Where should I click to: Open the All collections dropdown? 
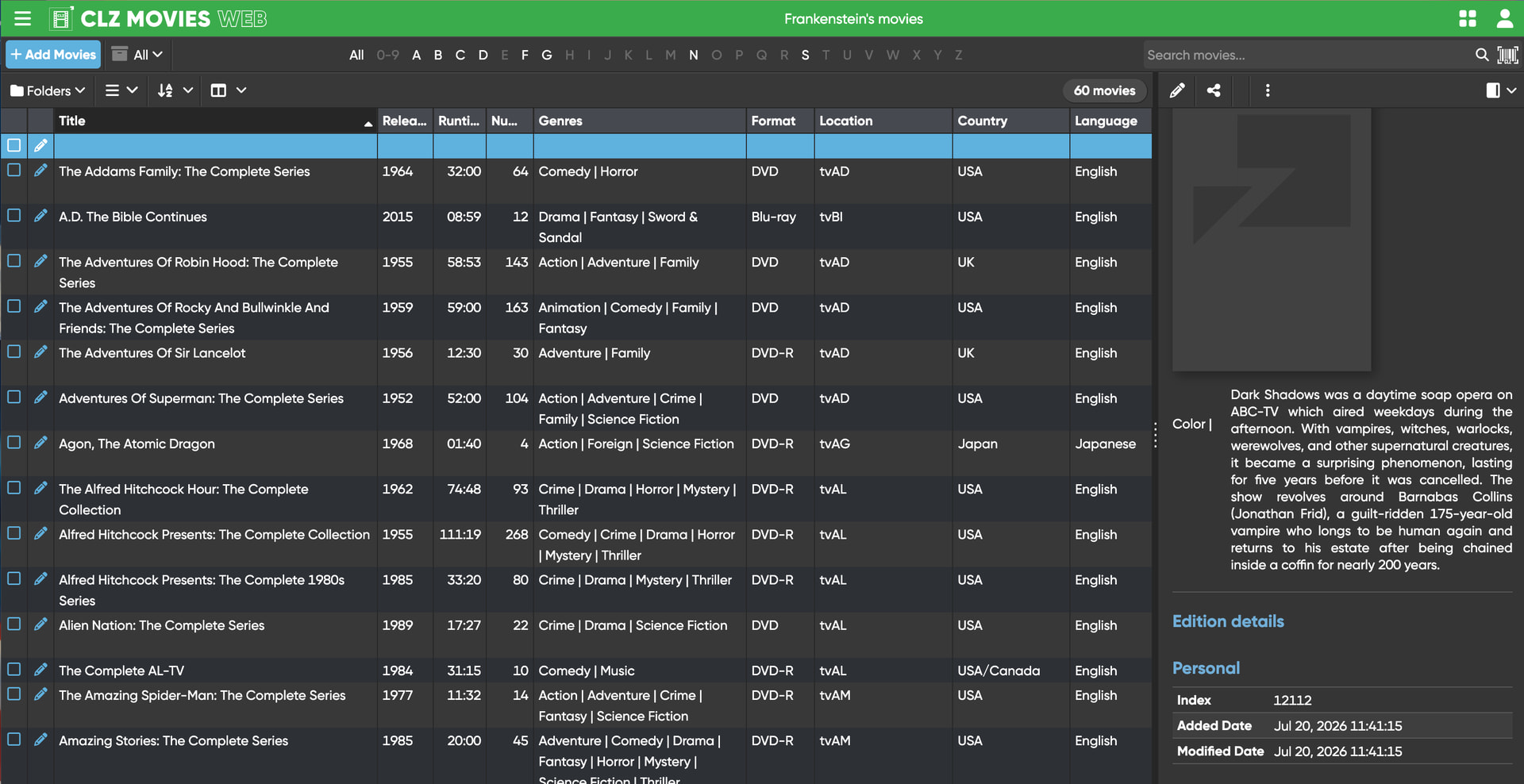(138, 54)
